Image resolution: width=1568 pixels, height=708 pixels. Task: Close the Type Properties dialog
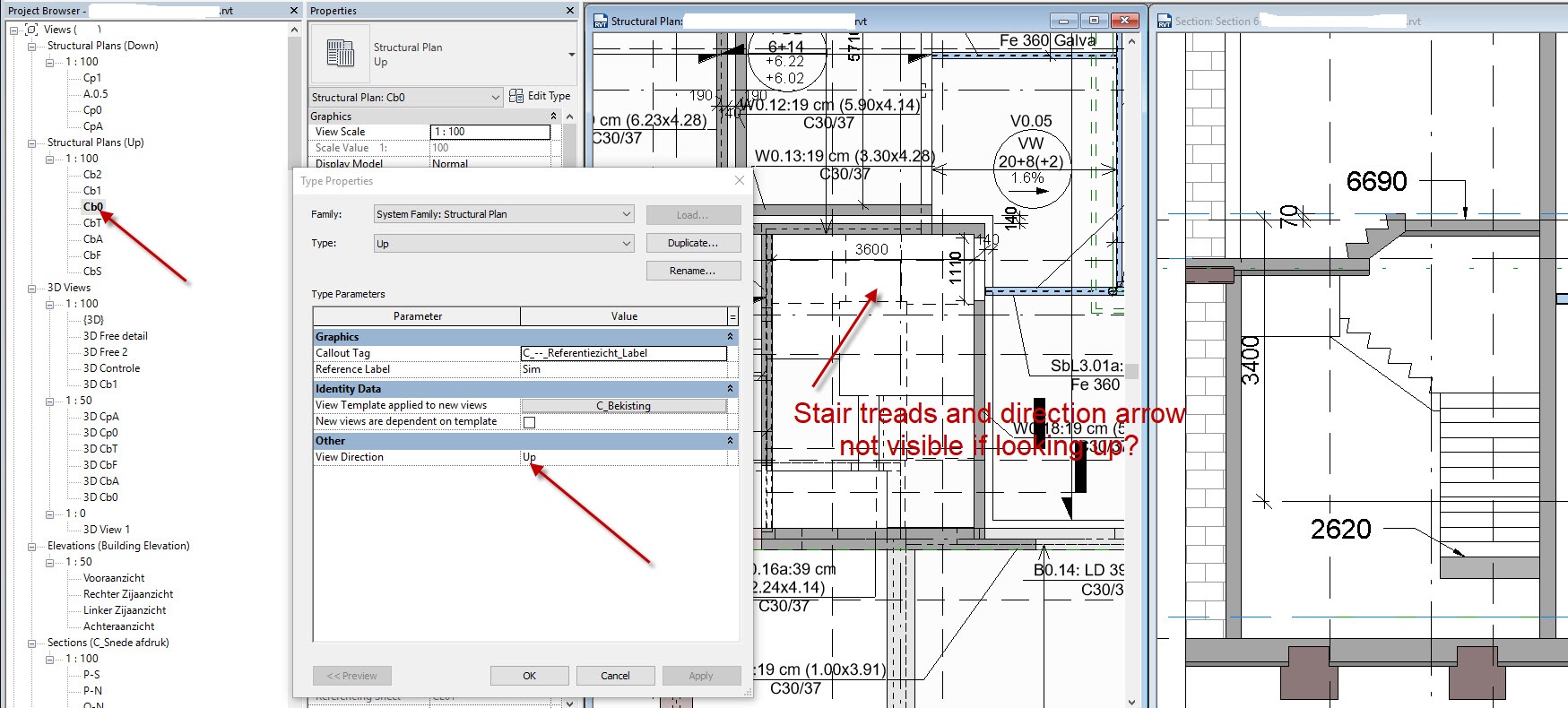pyautogui.click(x=740, y=180)
